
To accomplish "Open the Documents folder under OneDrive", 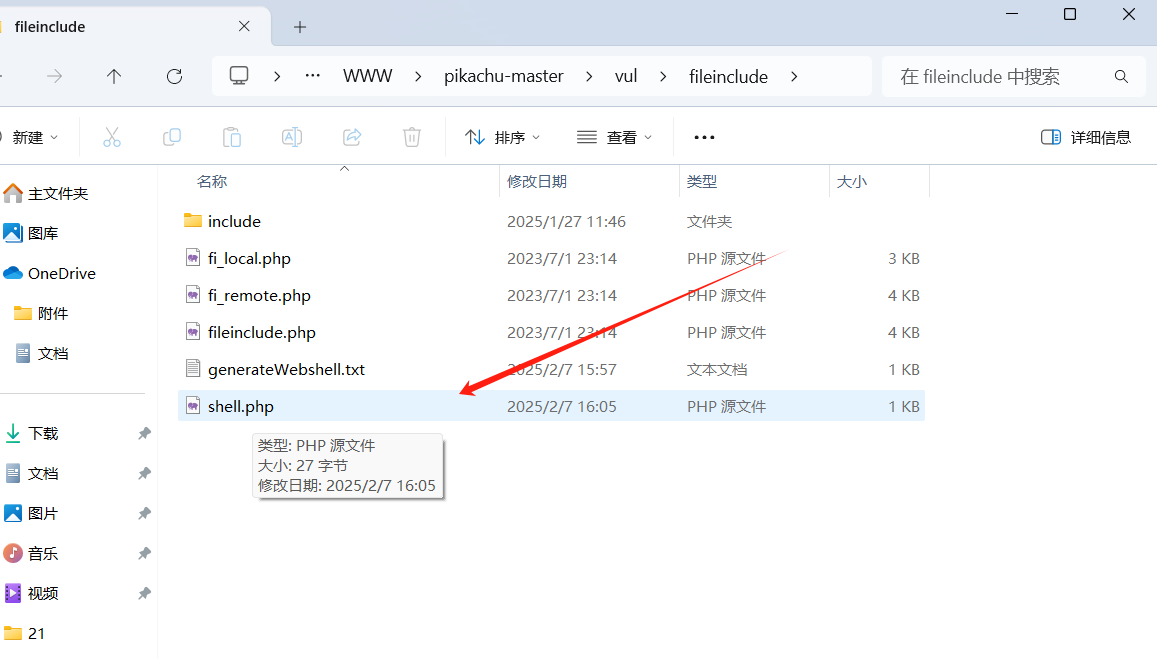I will click(41, 353).
